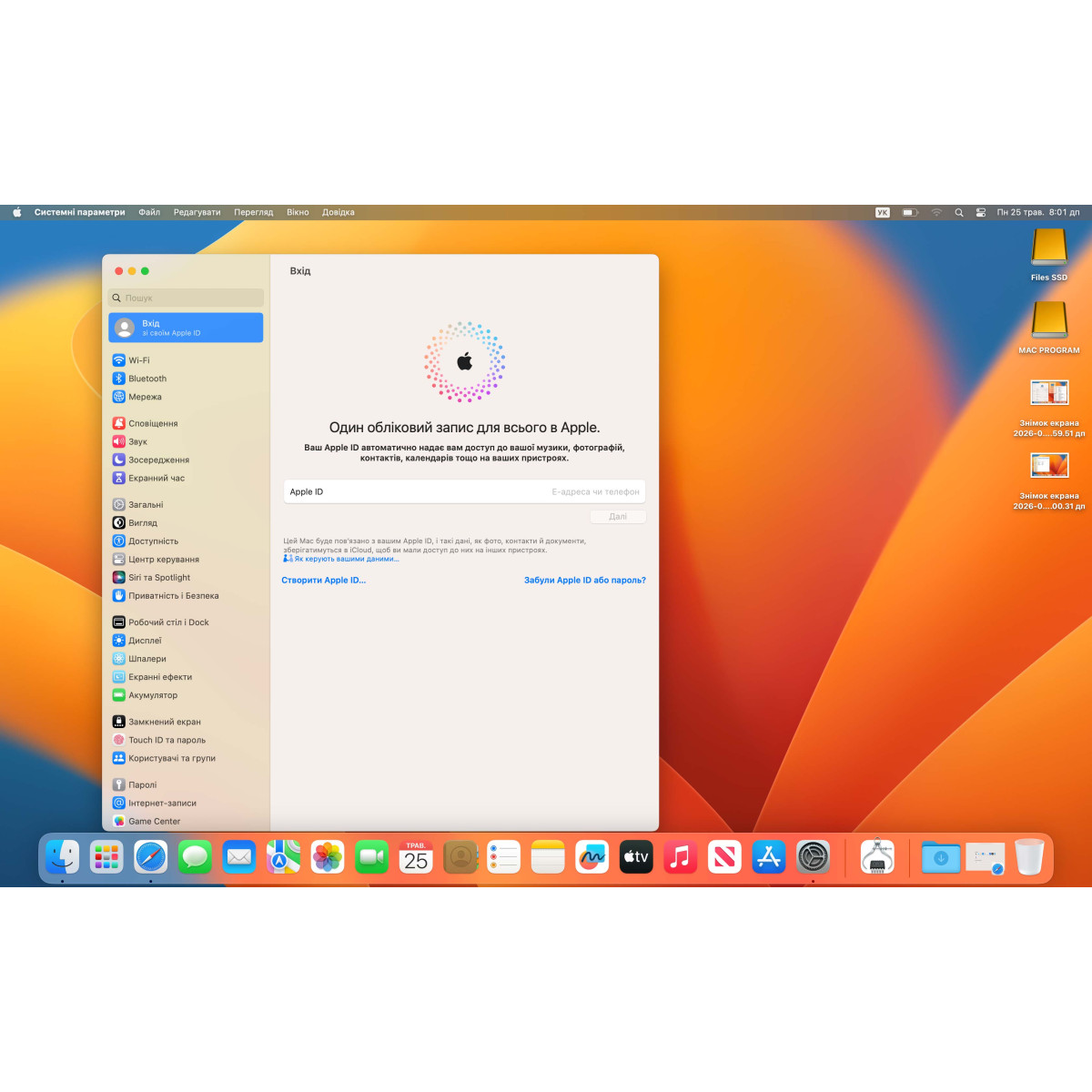Click the battery status icon
The image size is (1092, 1092).
(x=910, y=212)
